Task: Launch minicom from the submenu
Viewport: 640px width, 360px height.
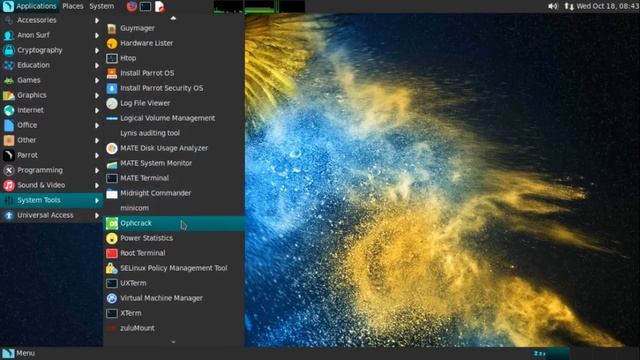Action: click(174, 208)
